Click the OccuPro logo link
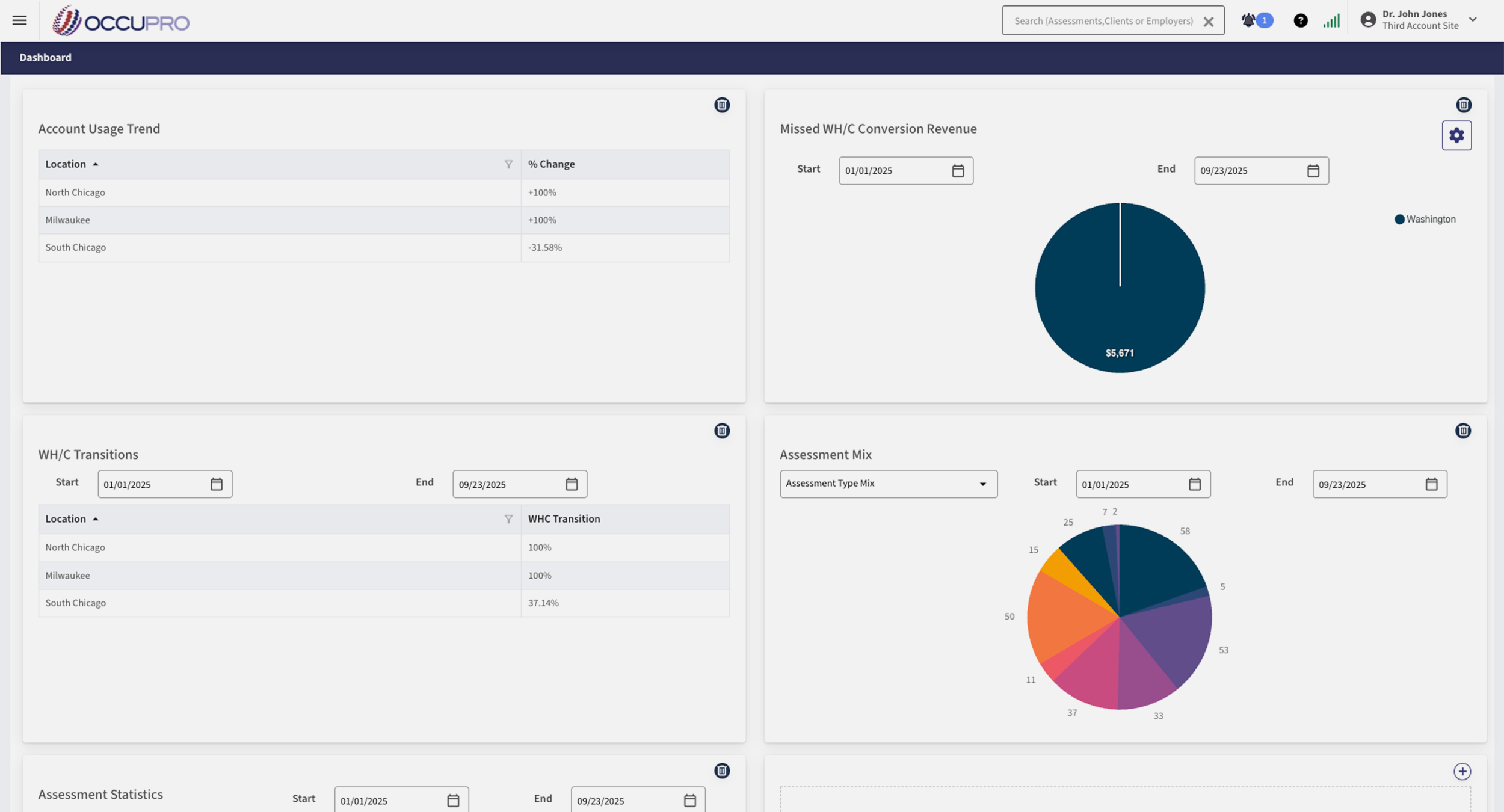Viewport: 1504px width, 812px height. (121, 22)
